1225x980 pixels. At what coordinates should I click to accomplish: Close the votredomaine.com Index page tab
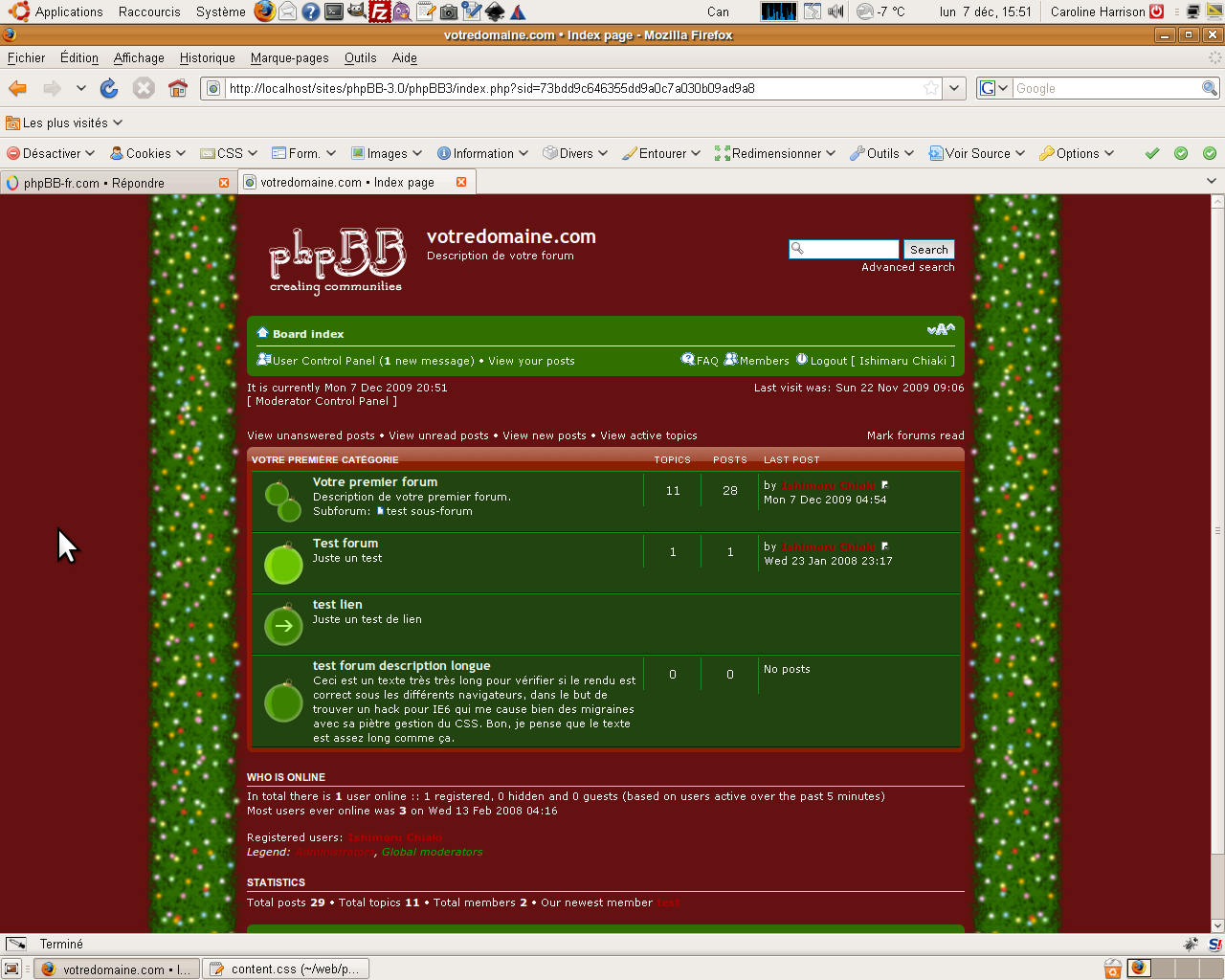(461, 182)
